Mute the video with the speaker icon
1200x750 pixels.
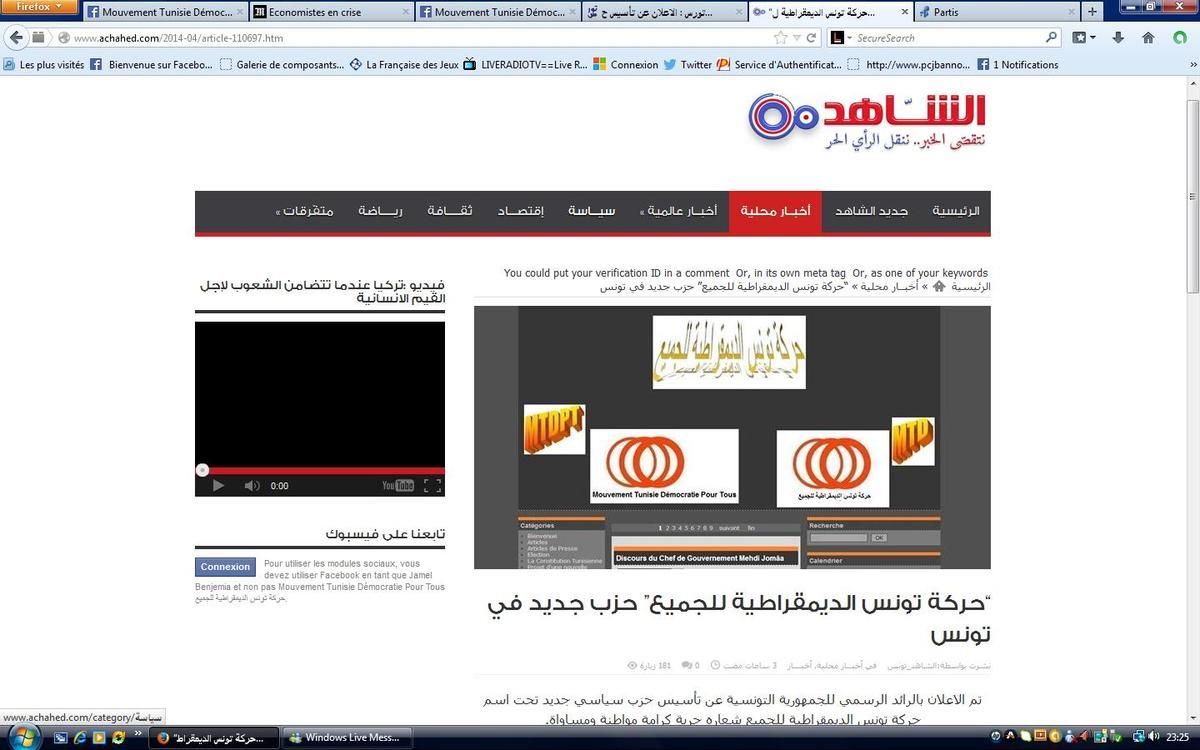(252, 486)
